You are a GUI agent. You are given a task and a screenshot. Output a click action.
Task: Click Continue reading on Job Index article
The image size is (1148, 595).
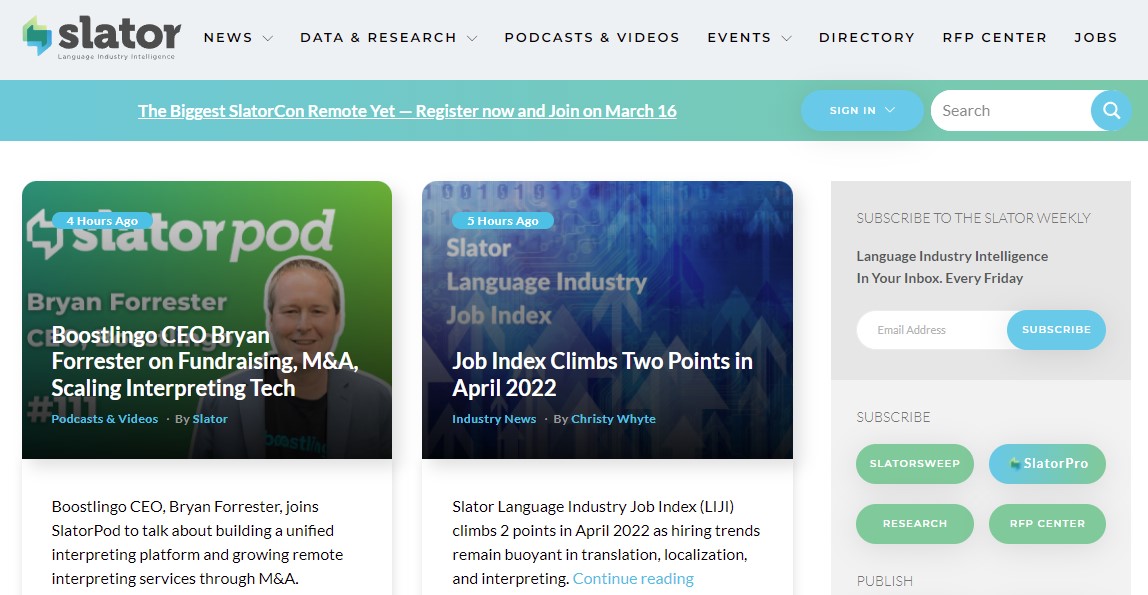click(633, 578)
